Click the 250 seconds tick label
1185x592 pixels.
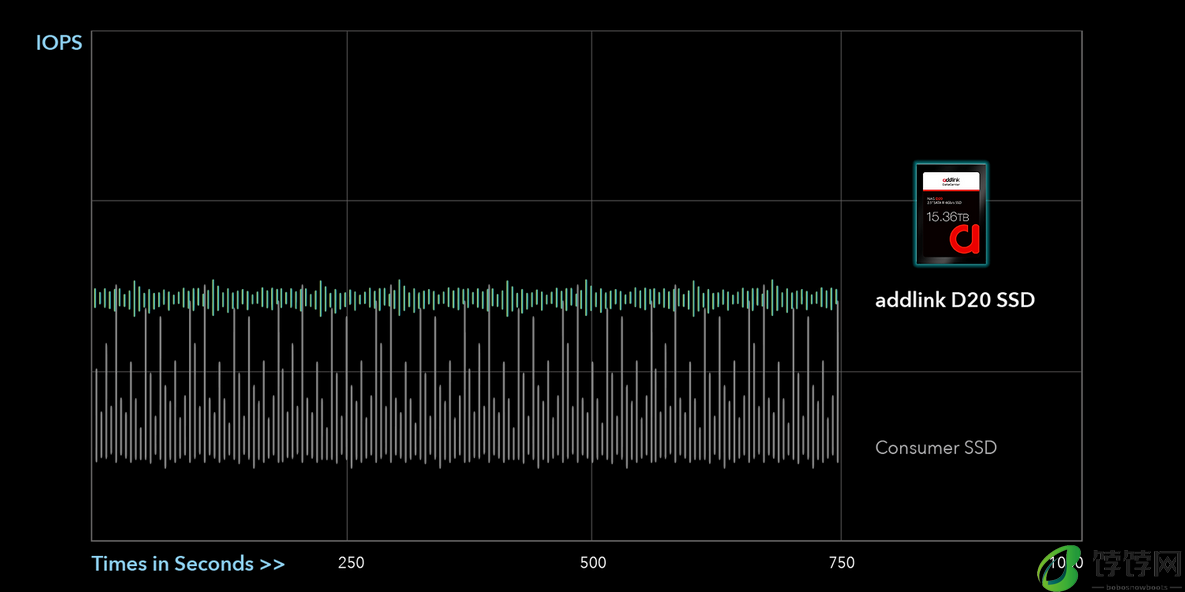pos(351,563)
